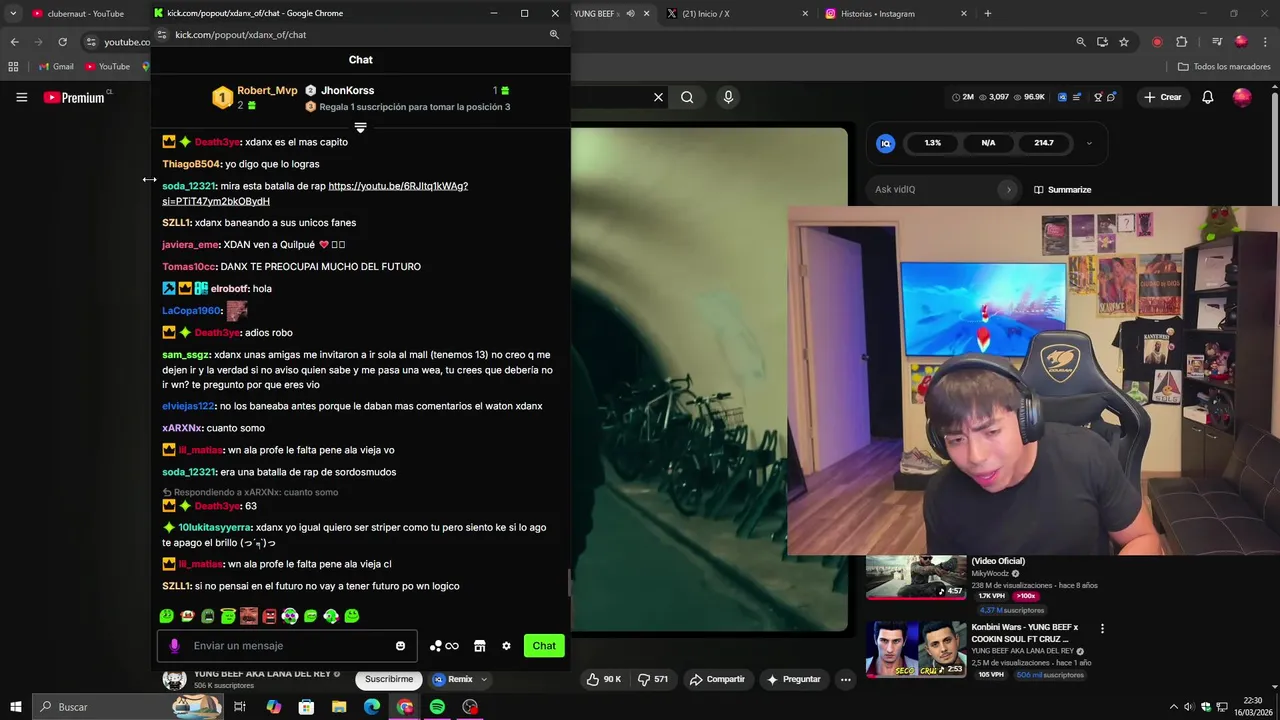1280x720 pixels.
Task: Open Chrome media controls icon
Action: [1217, 42]
